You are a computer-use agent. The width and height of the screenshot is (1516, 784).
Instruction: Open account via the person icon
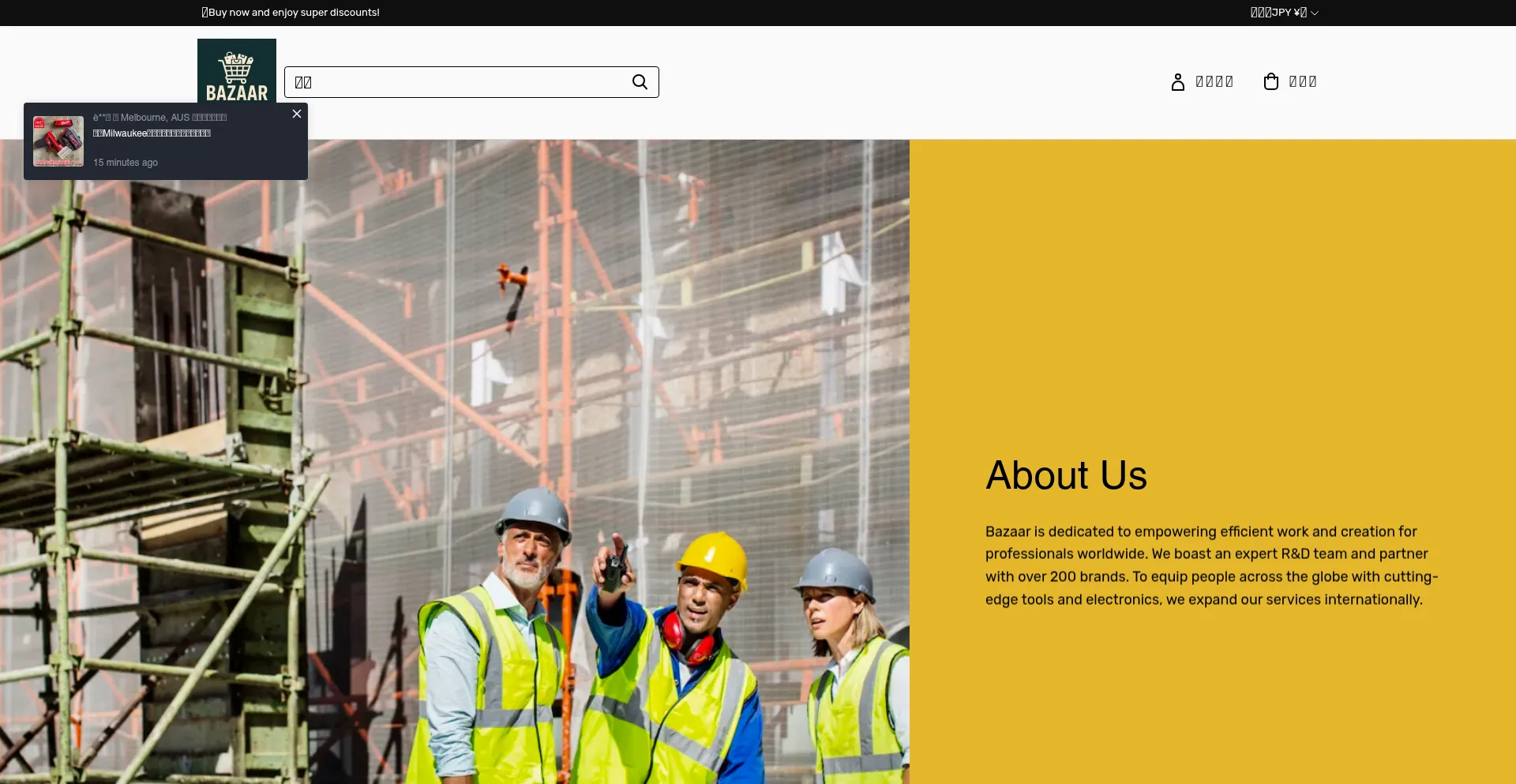[1177, 82]
